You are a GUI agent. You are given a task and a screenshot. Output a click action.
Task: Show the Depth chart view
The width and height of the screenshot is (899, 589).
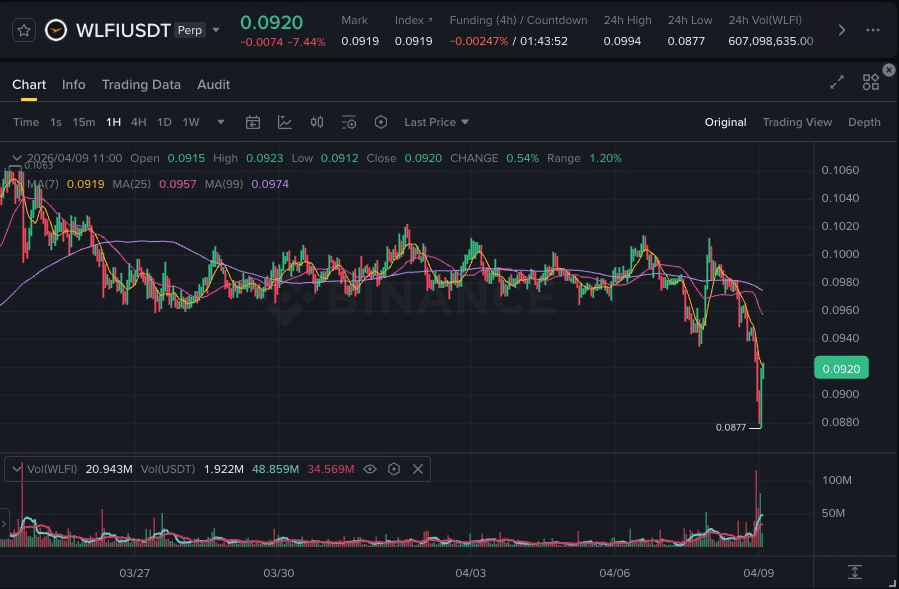click(x=864, y=122)
